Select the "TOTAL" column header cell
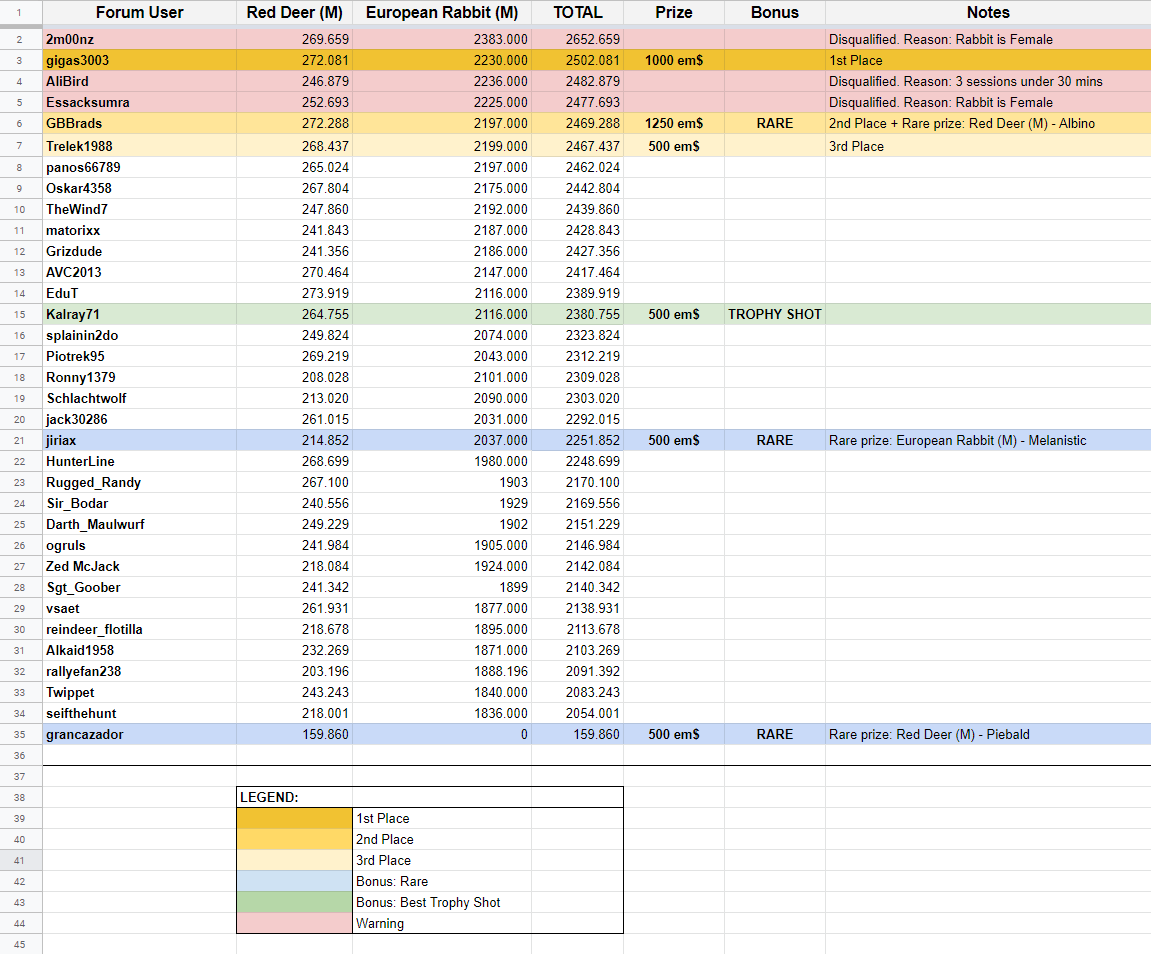This screenshot has height=954, width=1151. pyautogui.click(x=577, y=13)
